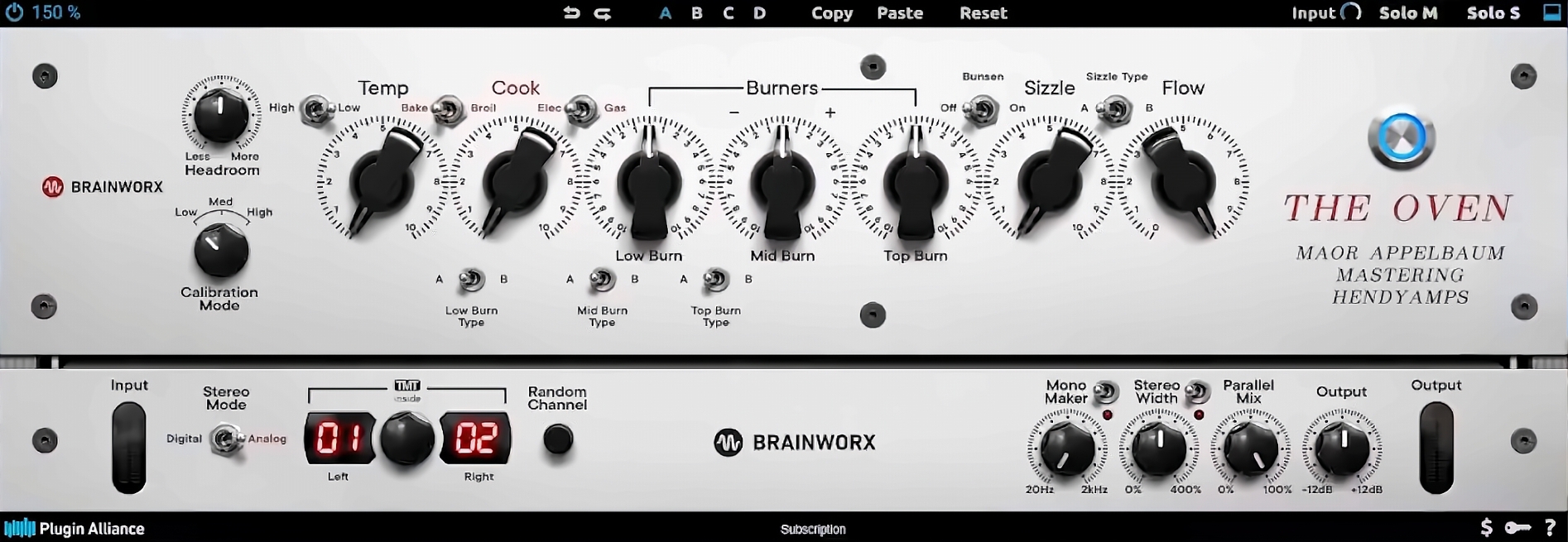Click the Low Burn knob
Viewport: 1568px width, 542px height.
click(x=649, y=182)
